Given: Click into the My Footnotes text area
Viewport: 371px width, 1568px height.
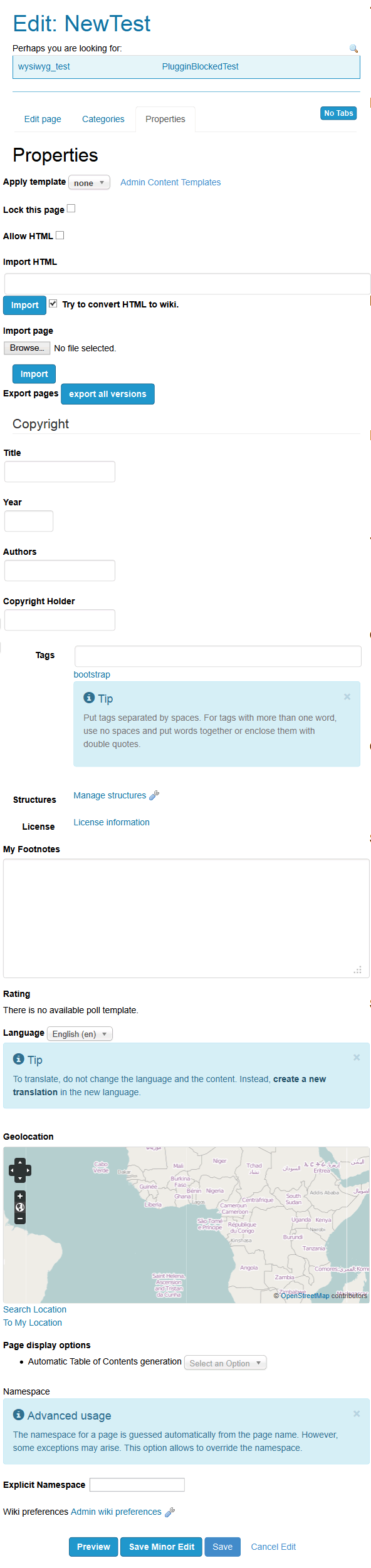Looking at the screenshot, I should point(186,918).
